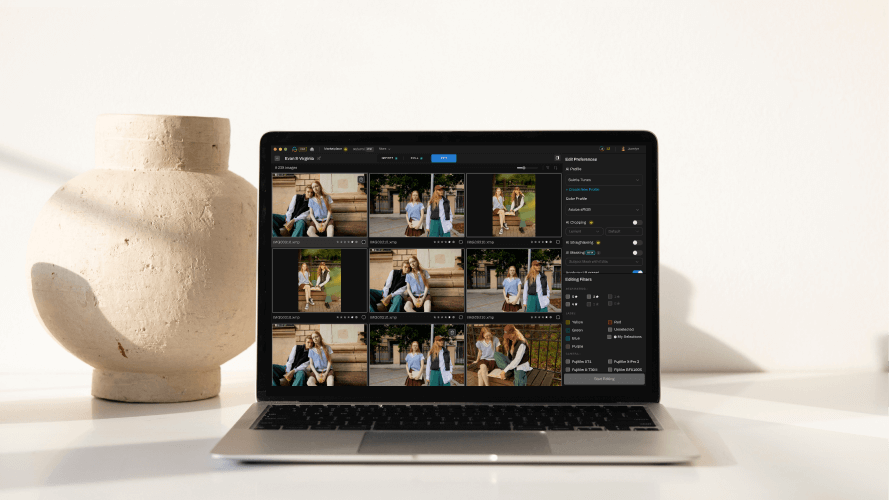
Task: Click the home icon in top bar
Action: (312, 148)
